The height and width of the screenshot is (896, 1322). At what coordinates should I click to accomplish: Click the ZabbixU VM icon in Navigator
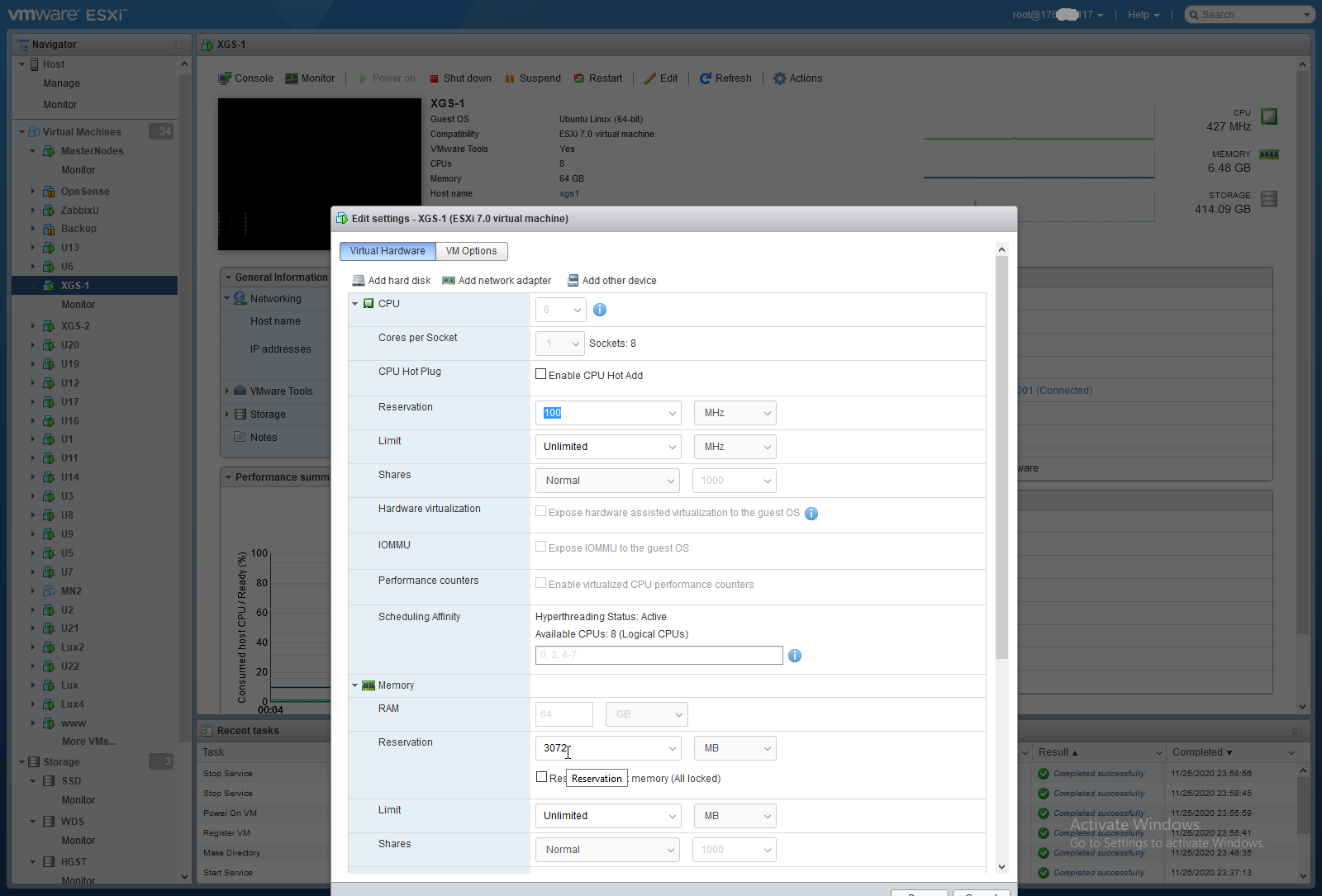click(49, 211)
